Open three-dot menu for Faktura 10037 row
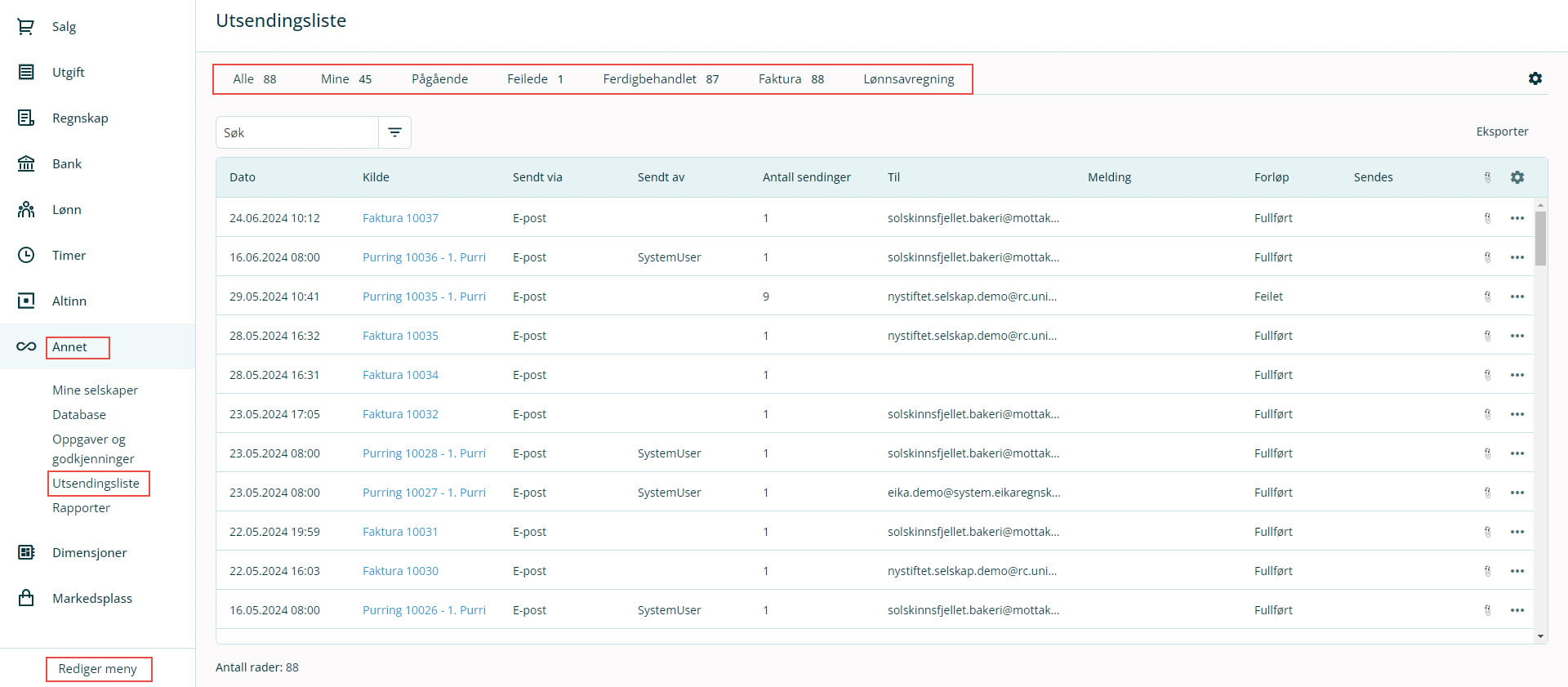Viewport: 1568px width, 687px height. coord(1517,218)
